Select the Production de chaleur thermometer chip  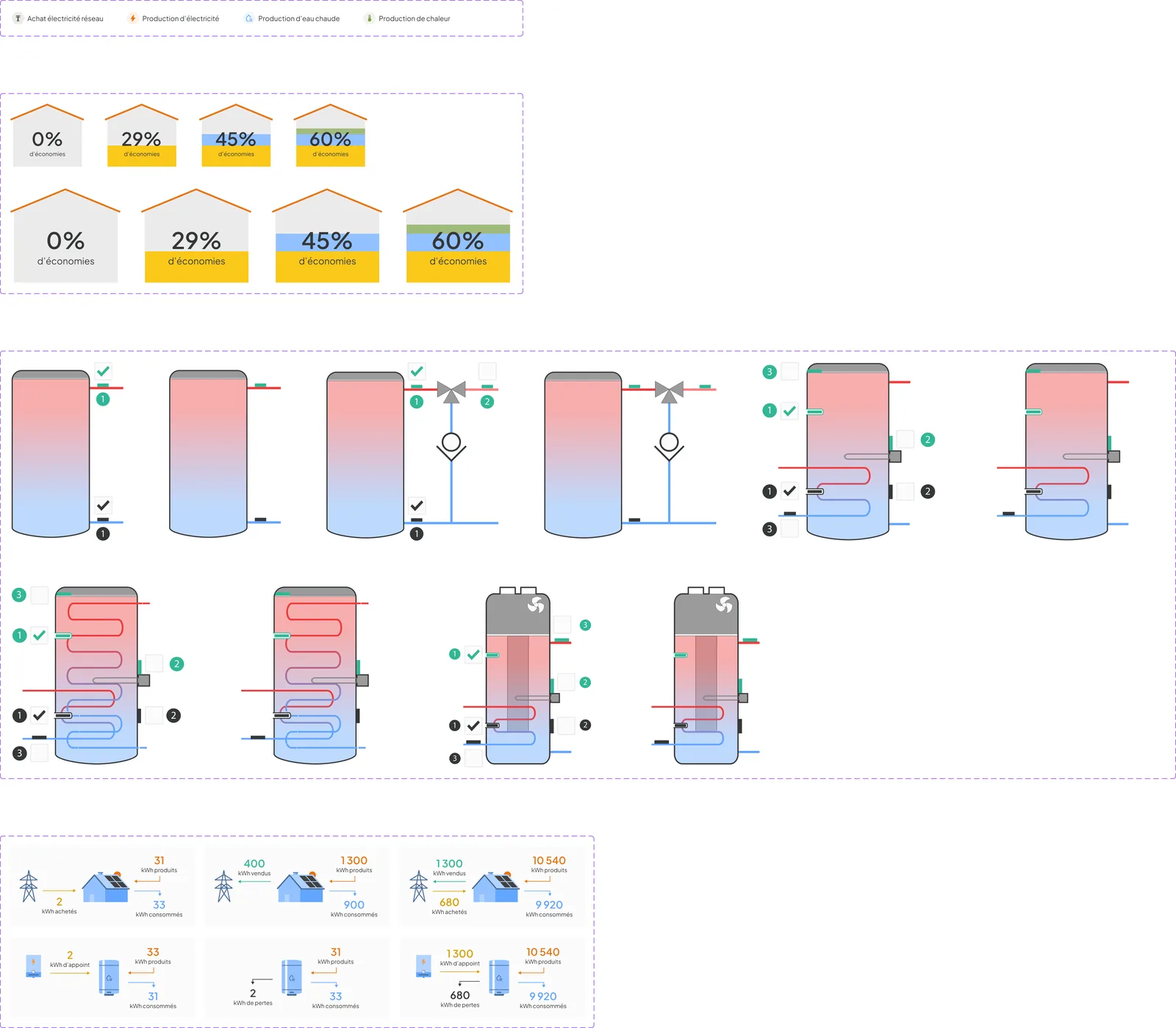(x=408, y=18)
